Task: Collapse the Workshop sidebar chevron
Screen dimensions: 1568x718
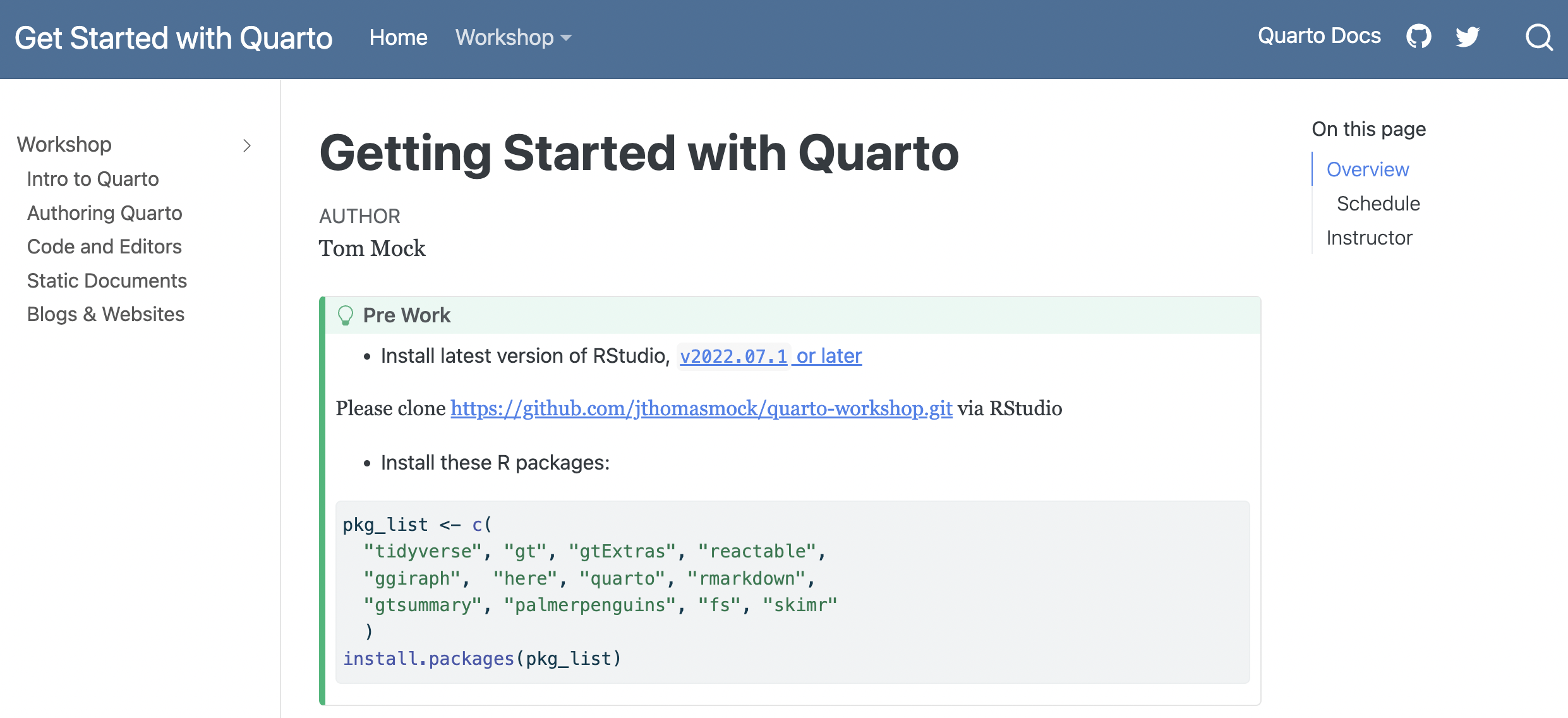Action: click(247, 145)
